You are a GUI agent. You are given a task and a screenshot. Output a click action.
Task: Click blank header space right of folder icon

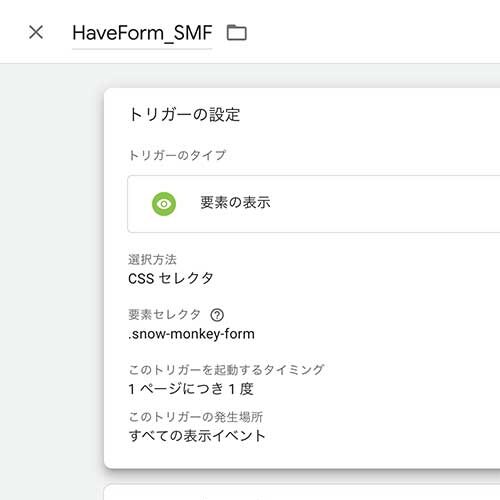(373, 33)
